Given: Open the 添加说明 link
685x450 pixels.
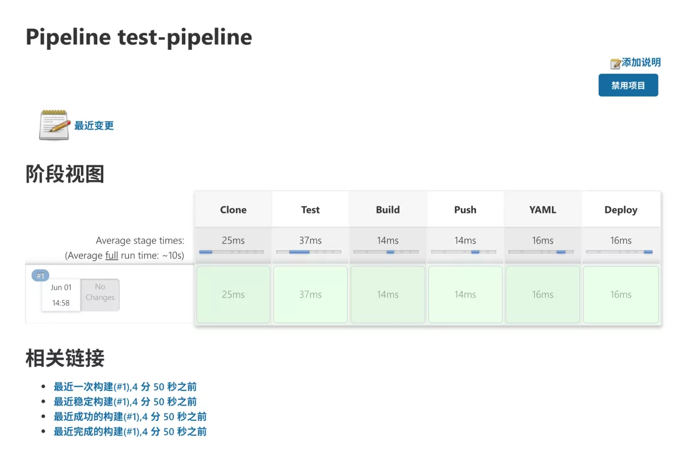Looking at the screenshot, I should pos(641,62).
